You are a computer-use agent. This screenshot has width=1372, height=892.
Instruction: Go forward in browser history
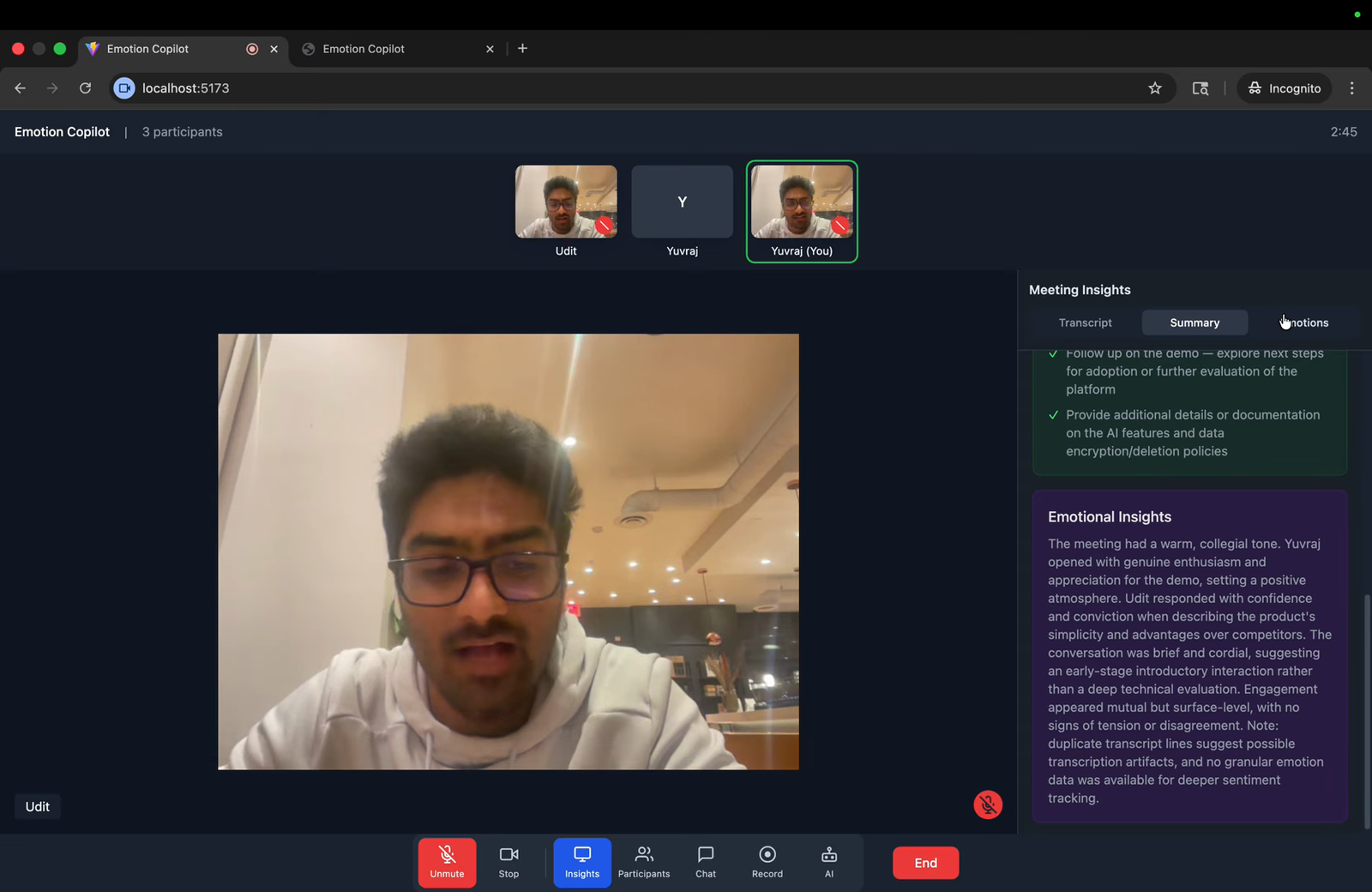(52, 88)
